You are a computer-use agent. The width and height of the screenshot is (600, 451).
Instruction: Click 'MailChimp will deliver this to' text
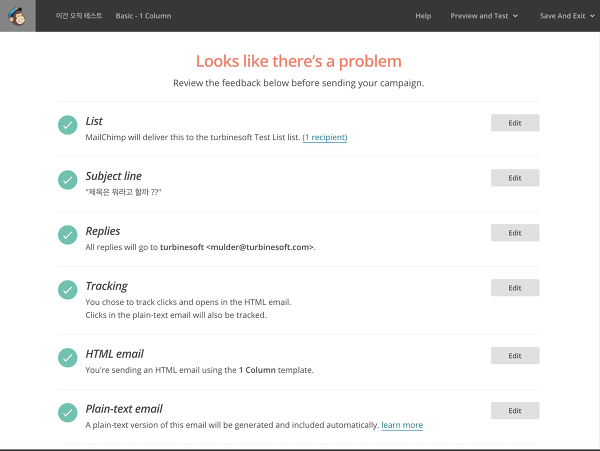tap(193, 137)
